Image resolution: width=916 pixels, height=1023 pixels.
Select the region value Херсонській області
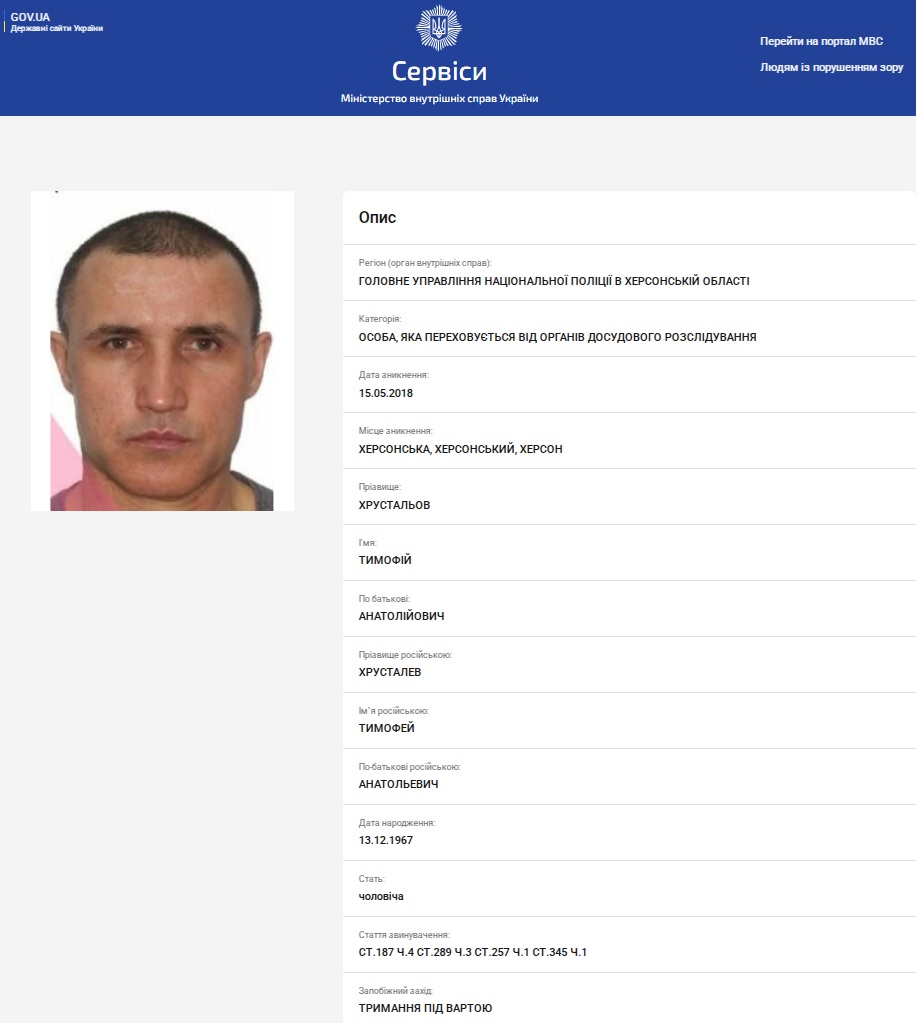click(554, 281)
